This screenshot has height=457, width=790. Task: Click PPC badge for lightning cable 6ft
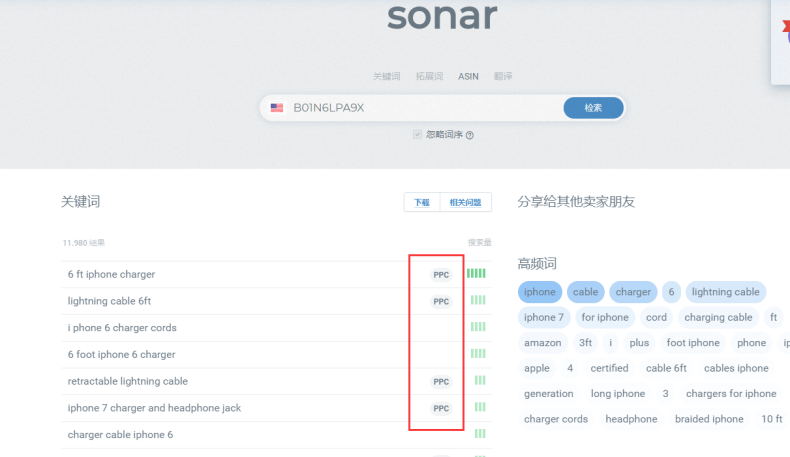pyautogui.click(x=441, y=301)
